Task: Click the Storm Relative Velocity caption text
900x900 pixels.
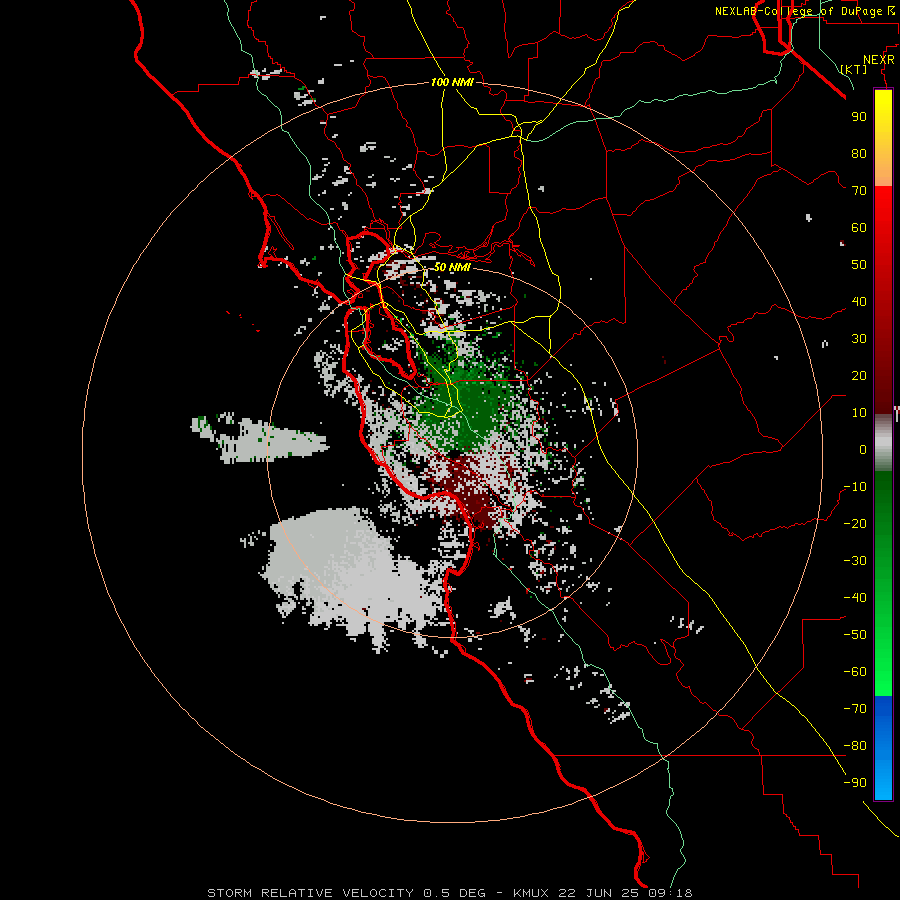Action: (x=450, y=893)
